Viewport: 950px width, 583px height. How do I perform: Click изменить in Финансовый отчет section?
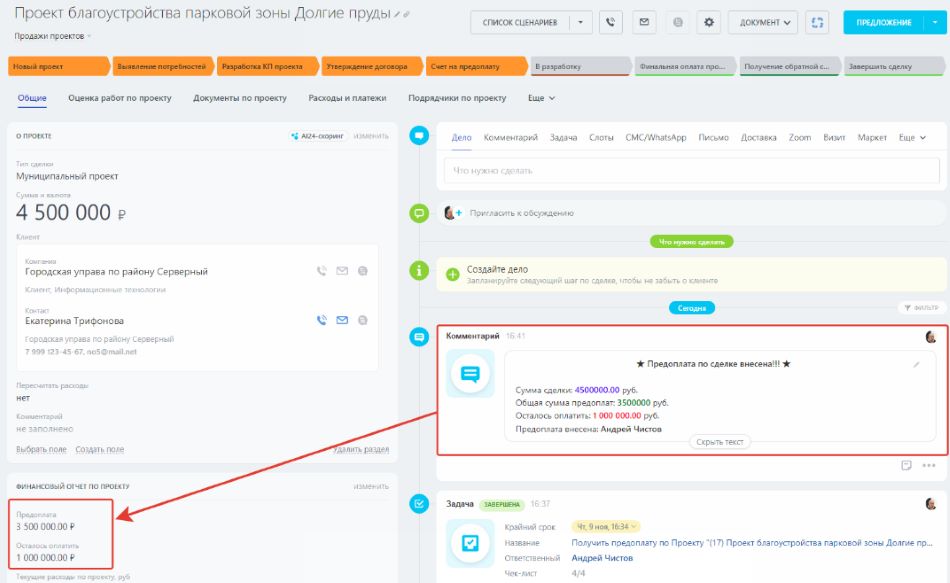(x=371, y=486)
